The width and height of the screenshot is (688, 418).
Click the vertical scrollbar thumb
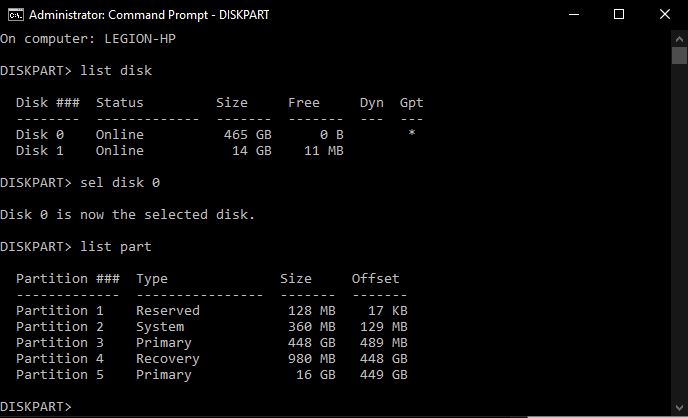tap(679, 56)
